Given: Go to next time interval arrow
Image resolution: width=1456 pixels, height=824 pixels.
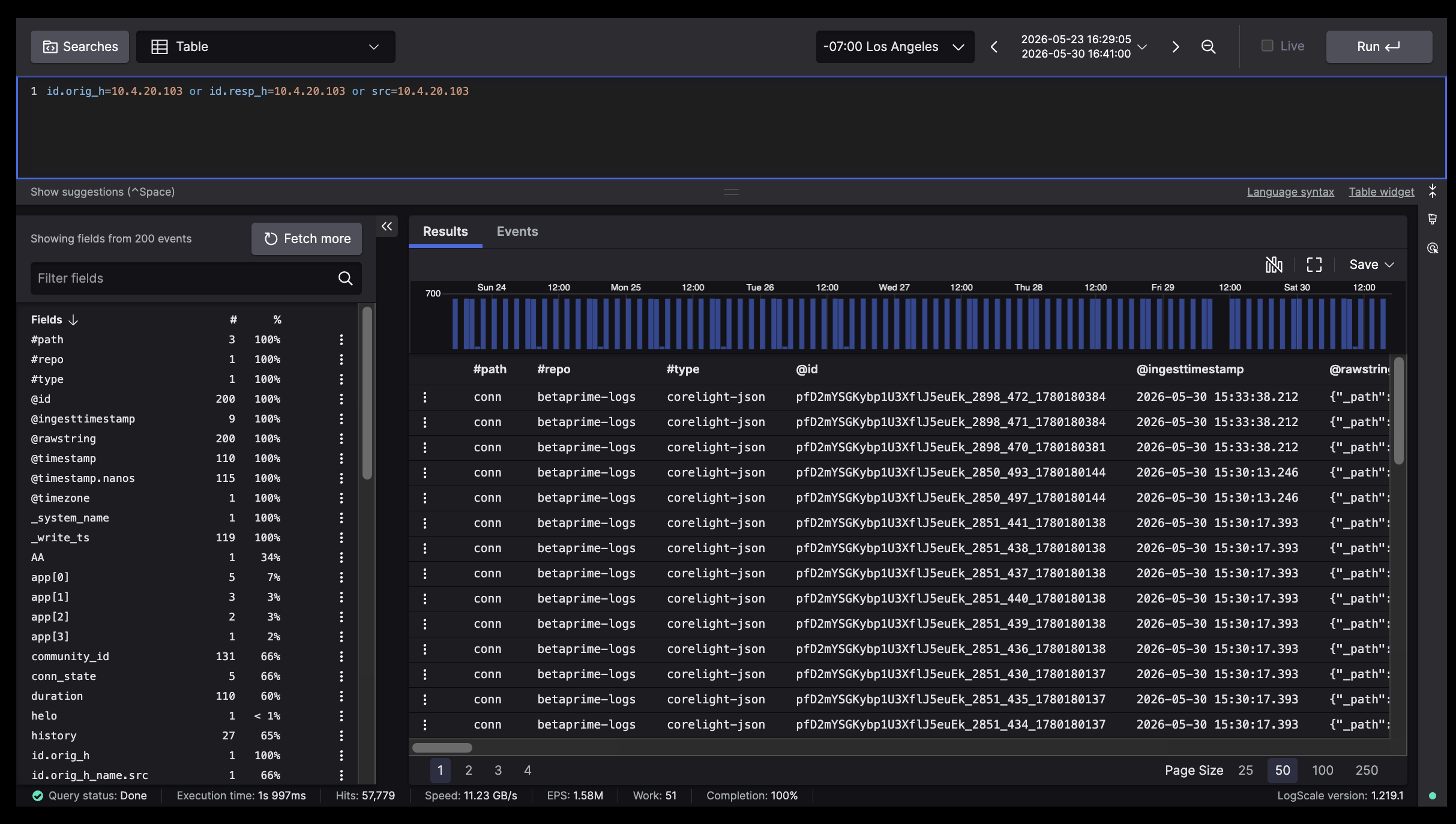Looking at the screenshot, I should pos(1175,47).
